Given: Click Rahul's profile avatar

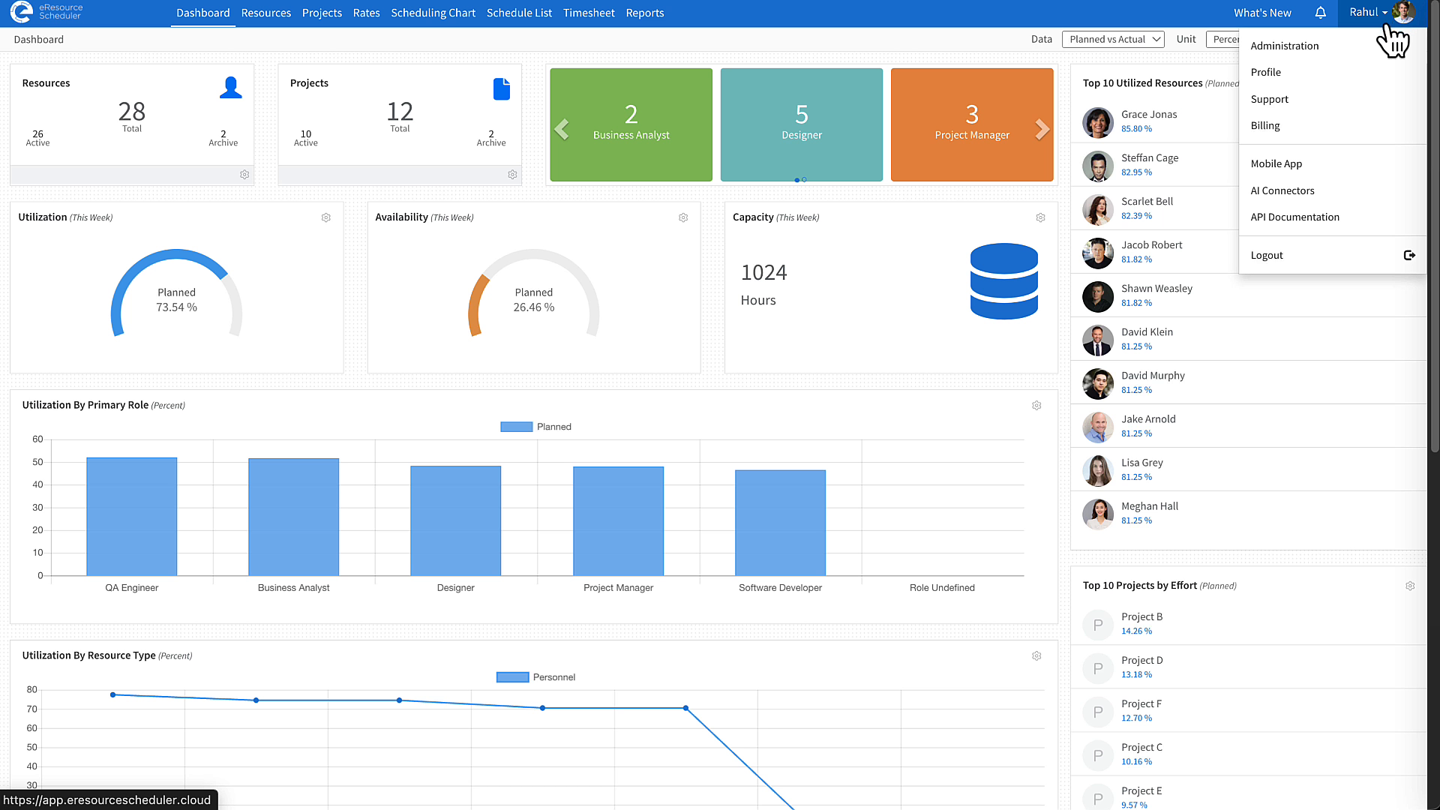Looking at the screenshot, I should coord(1404,12).
